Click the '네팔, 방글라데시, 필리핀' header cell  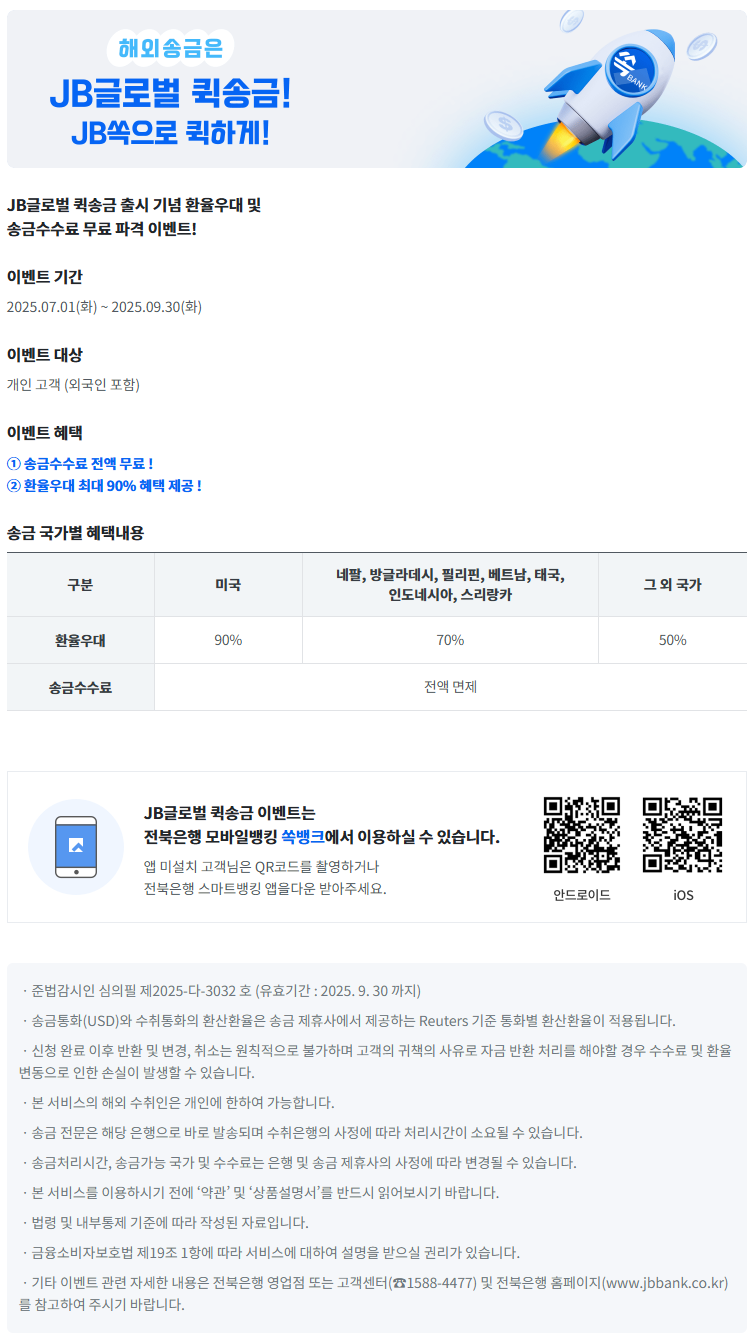coord(450,585)
